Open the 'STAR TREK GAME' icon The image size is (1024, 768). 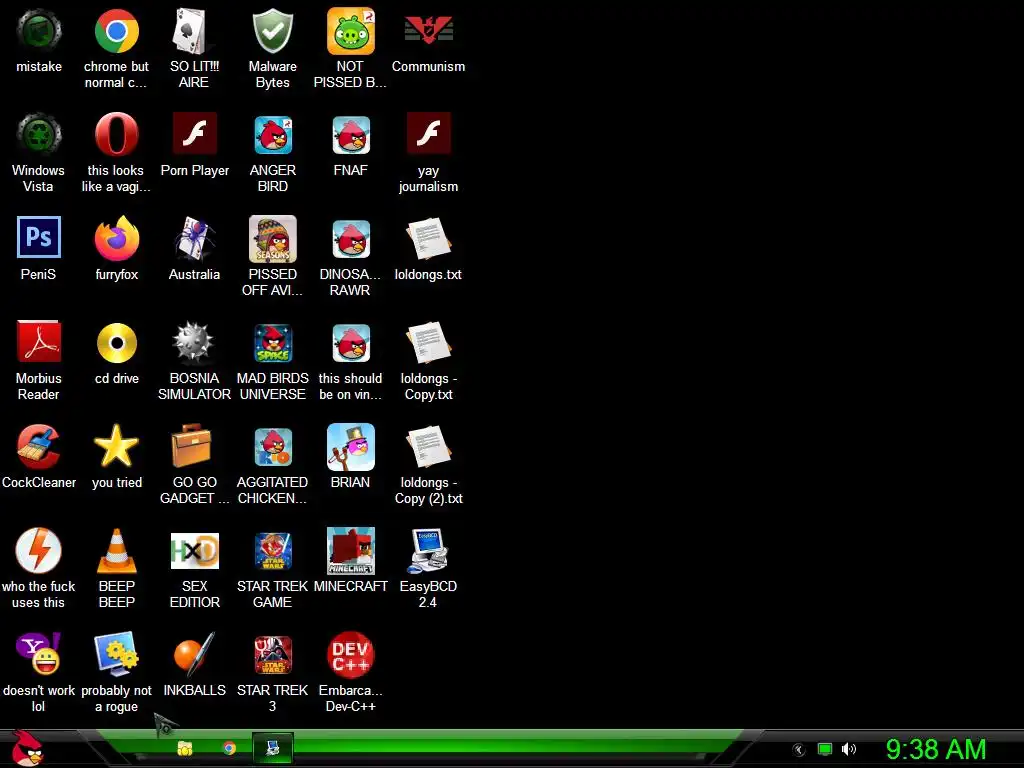click(x=272, y=551)
